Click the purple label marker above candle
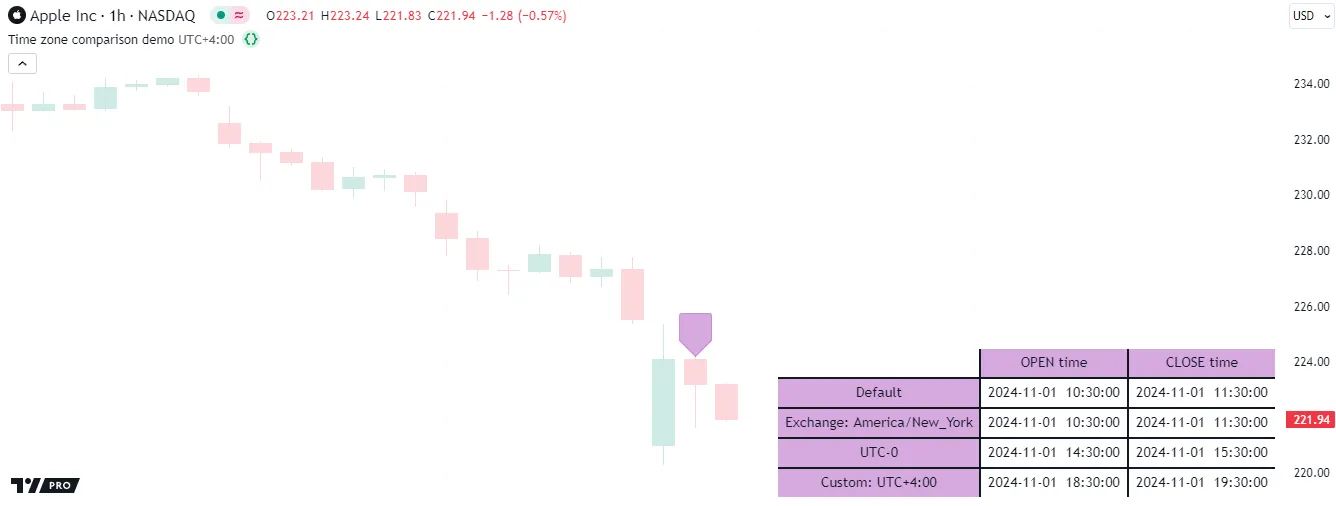 (695, 333)
